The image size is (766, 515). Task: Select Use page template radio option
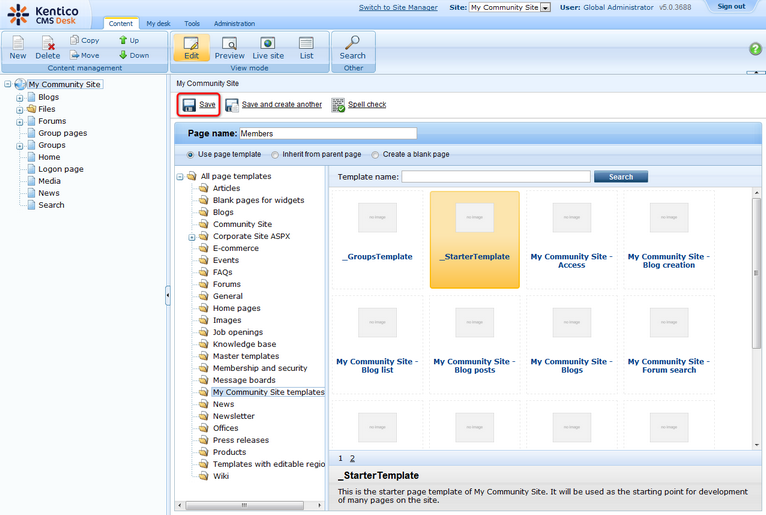[192, 155]
